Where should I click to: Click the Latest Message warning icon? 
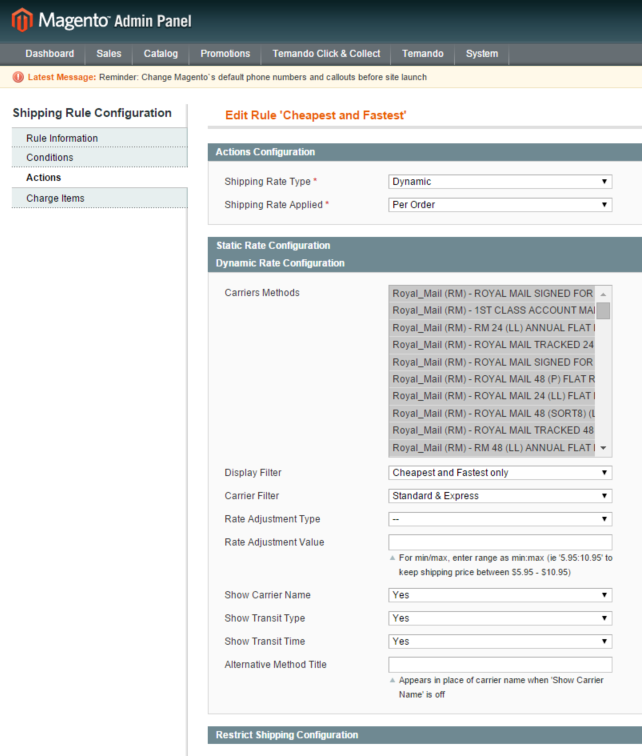tap(18, 77)
